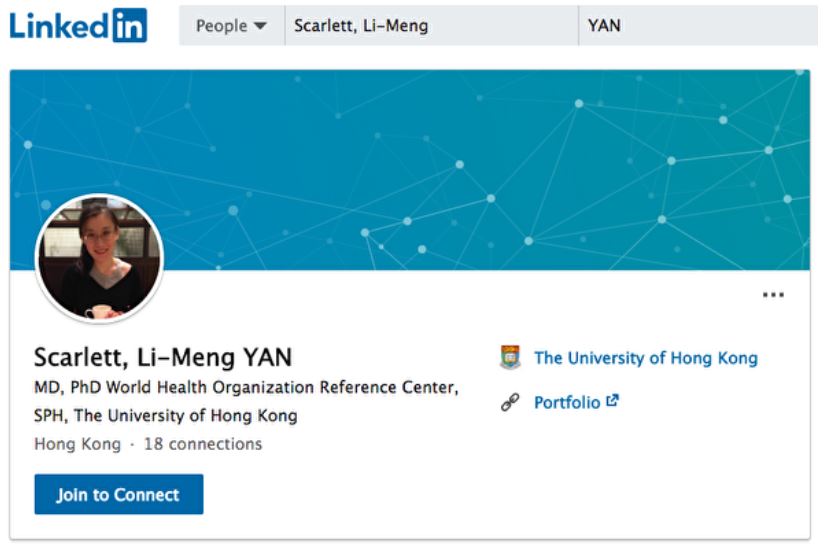Click the MD, PhD World Health Organization headline
Screen dimensions: 826x548
246,387
